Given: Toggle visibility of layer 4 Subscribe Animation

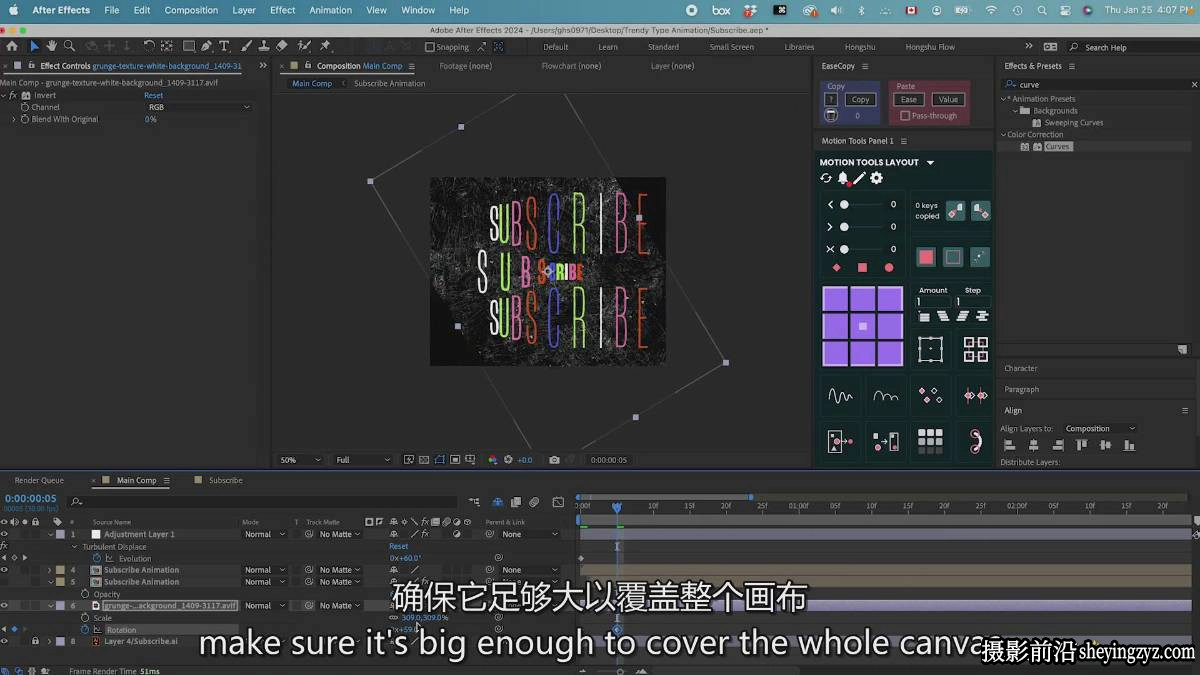Looking at the screenshot, I should coord(4,570).
